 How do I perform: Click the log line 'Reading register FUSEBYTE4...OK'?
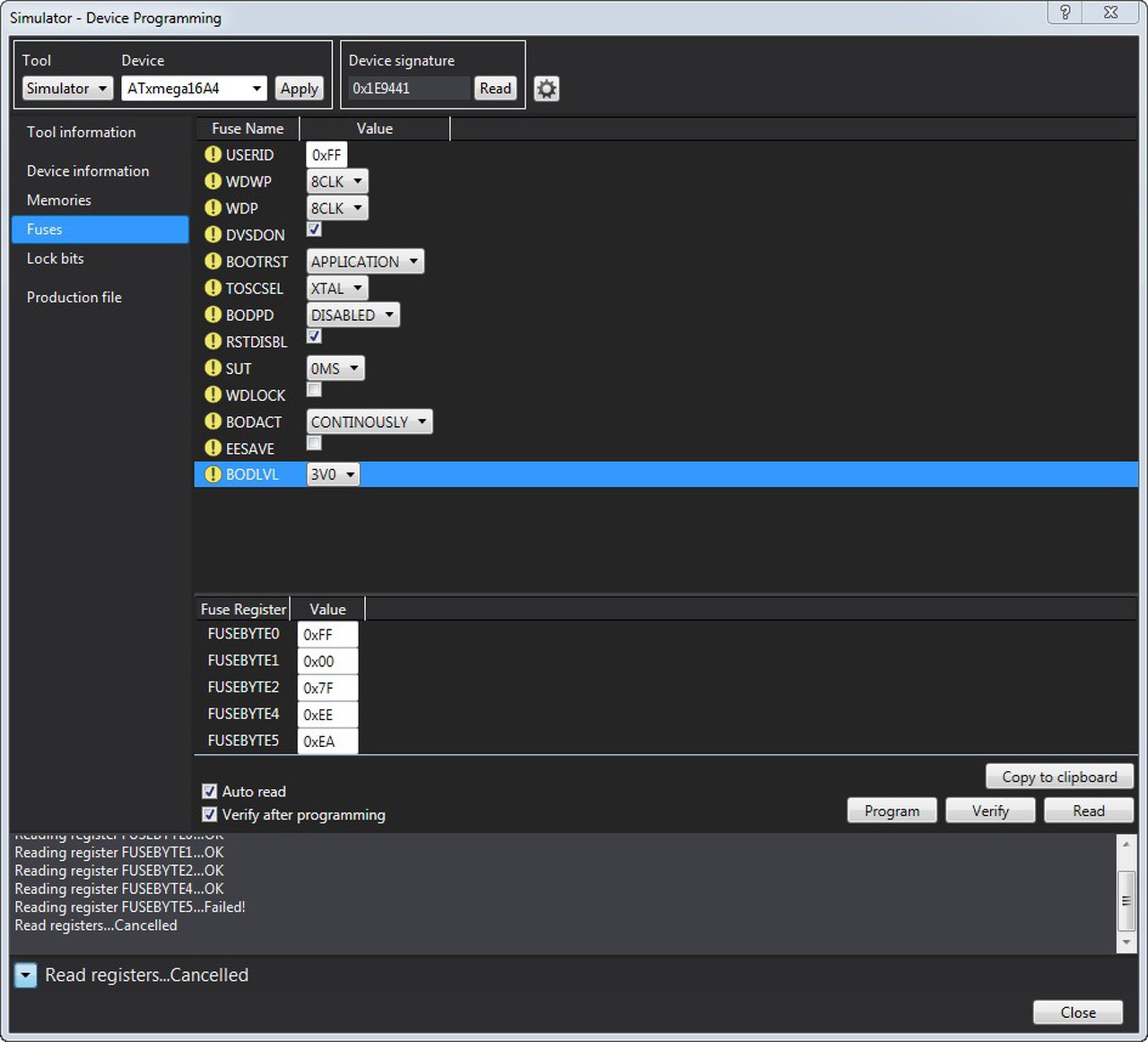pyautogui.click(x=119, y=889)
